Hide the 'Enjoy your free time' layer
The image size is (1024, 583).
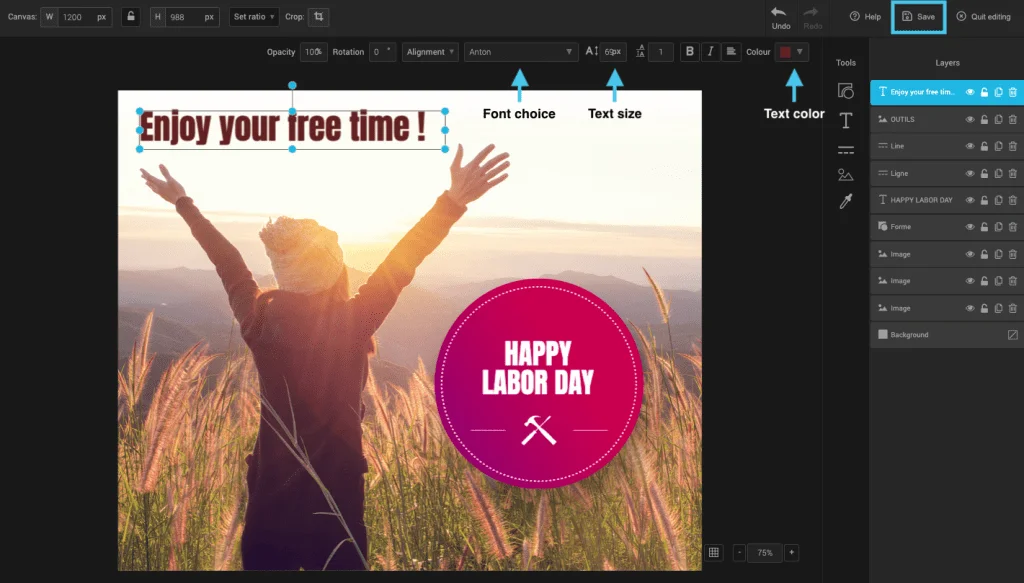coord(970,92)
